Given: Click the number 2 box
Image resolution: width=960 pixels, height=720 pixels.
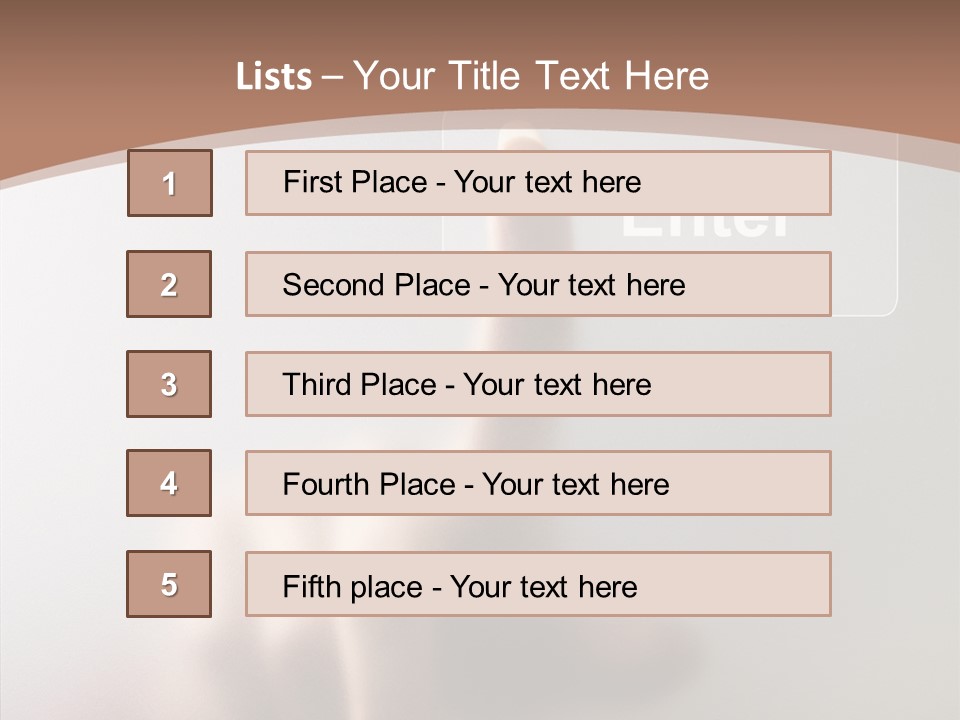Looking at the screenshot, I should tap(169, 284).
